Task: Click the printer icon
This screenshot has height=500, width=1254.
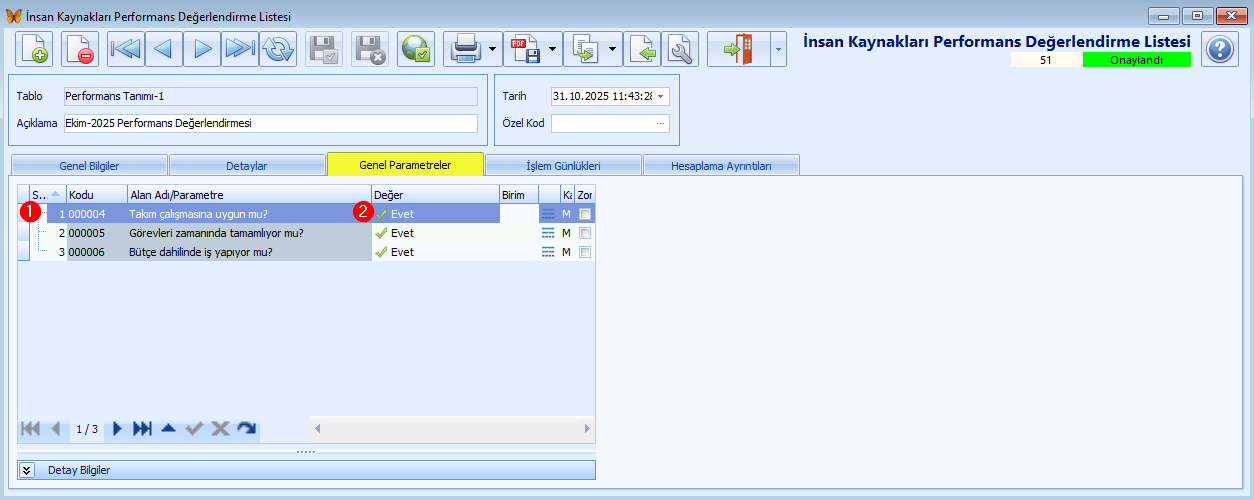Action: pyautogui.click(x=465, y=49)
